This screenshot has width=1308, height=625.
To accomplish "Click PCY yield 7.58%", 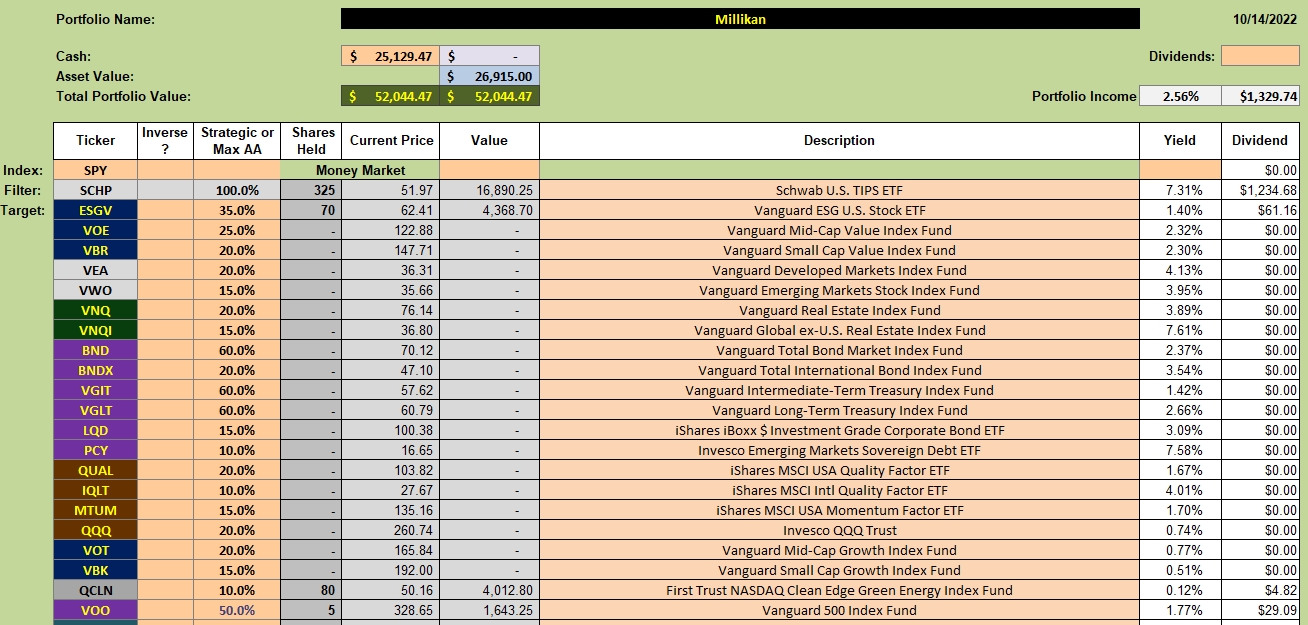I will pos(1180,450).
